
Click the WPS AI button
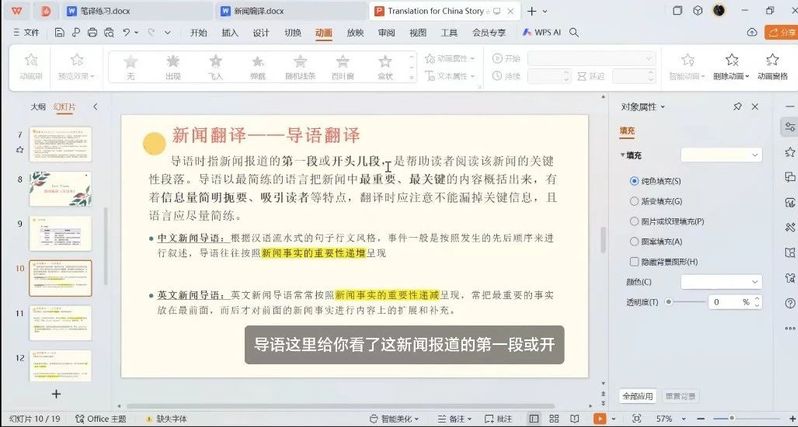point(541,32)
